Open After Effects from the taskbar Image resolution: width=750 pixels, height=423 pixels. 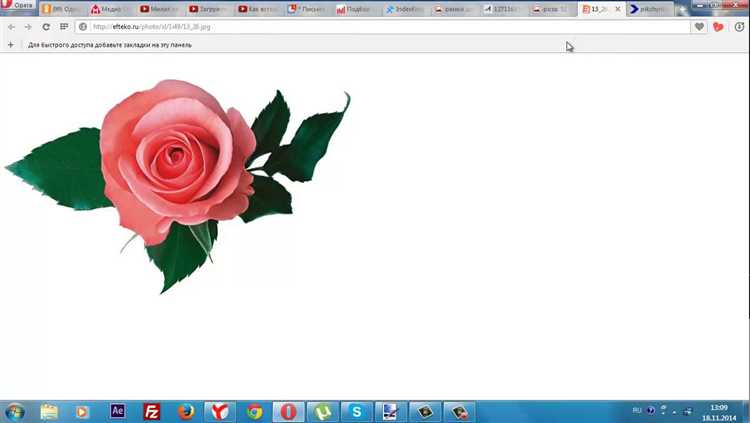(117, 412)
